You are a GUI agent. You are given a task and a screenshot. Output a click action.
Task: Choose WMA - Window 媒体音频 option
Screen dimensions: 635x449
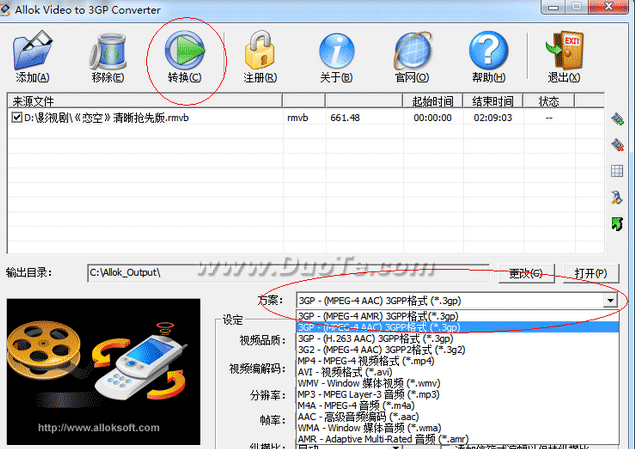[458, 428]
